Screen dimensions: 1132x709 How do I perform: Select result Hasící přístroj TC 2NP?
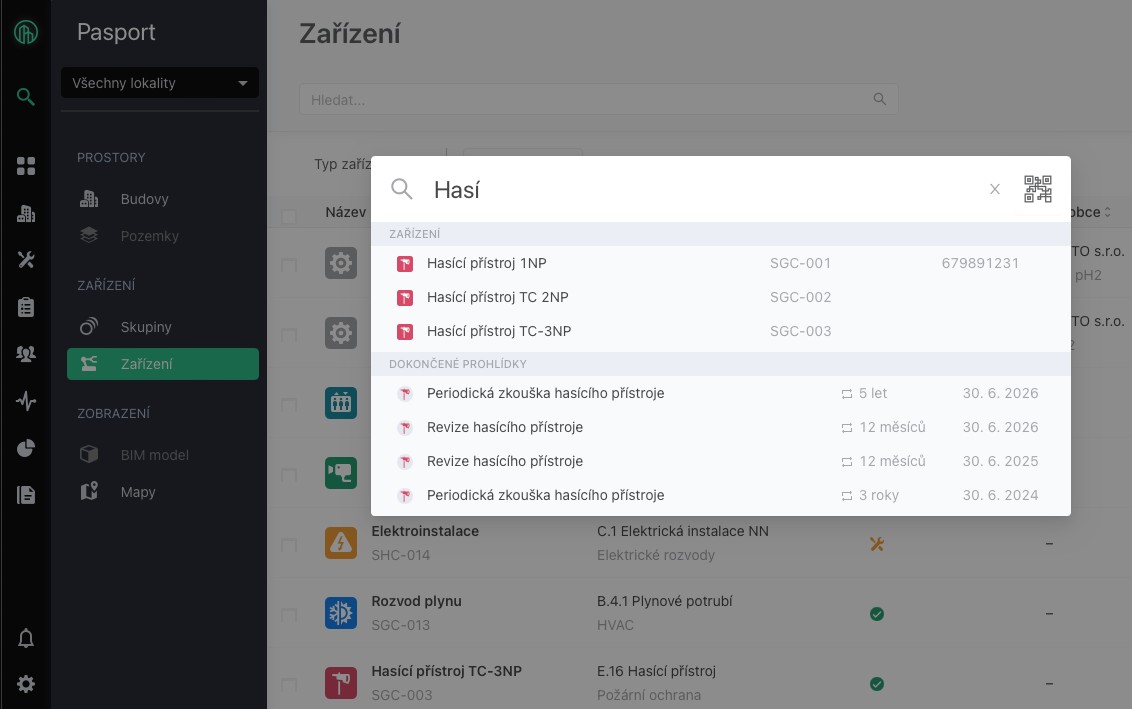497,297
